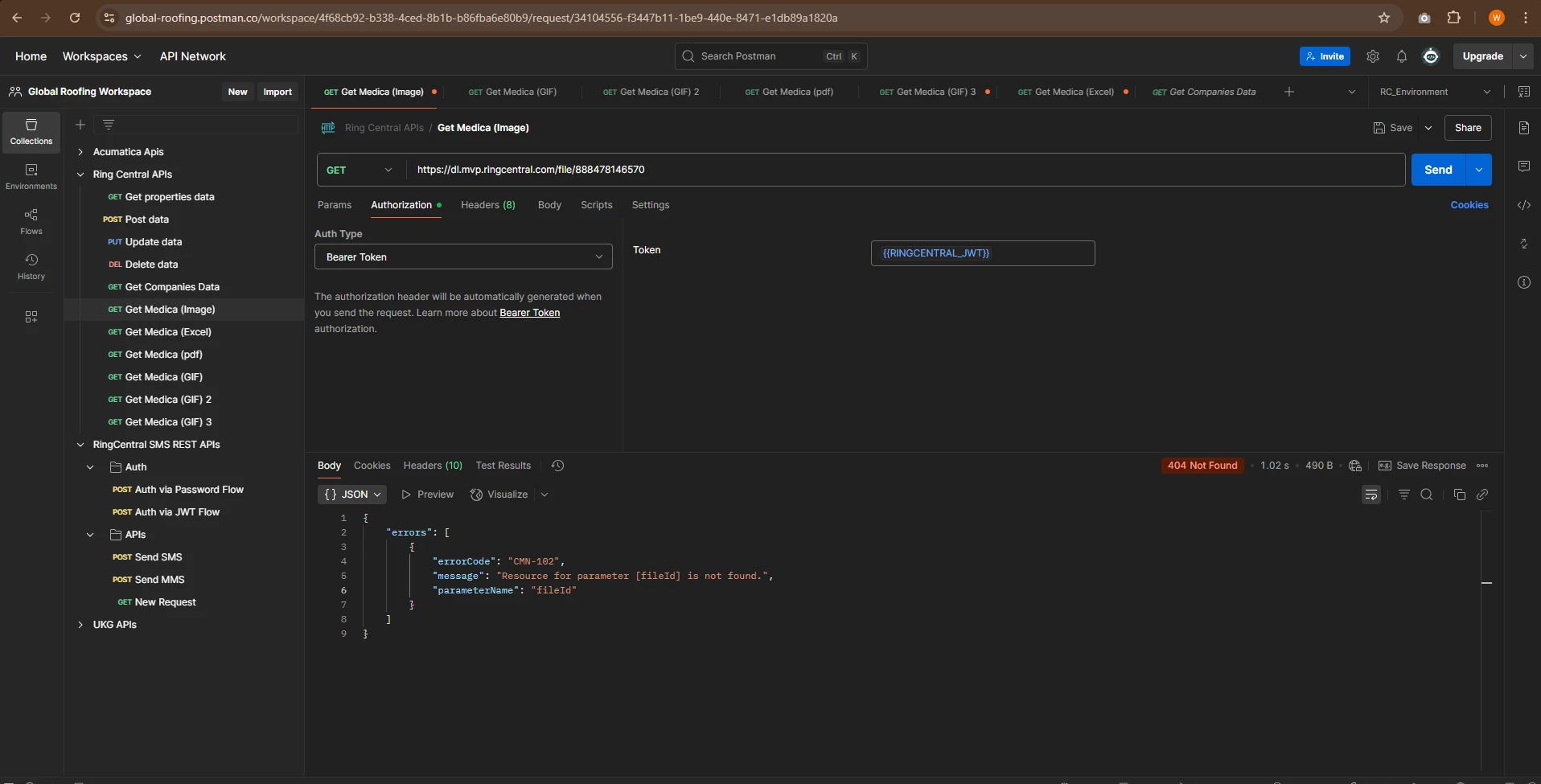Open the environment quick look icon
1541x784 pixels.
coord(1524,92)
